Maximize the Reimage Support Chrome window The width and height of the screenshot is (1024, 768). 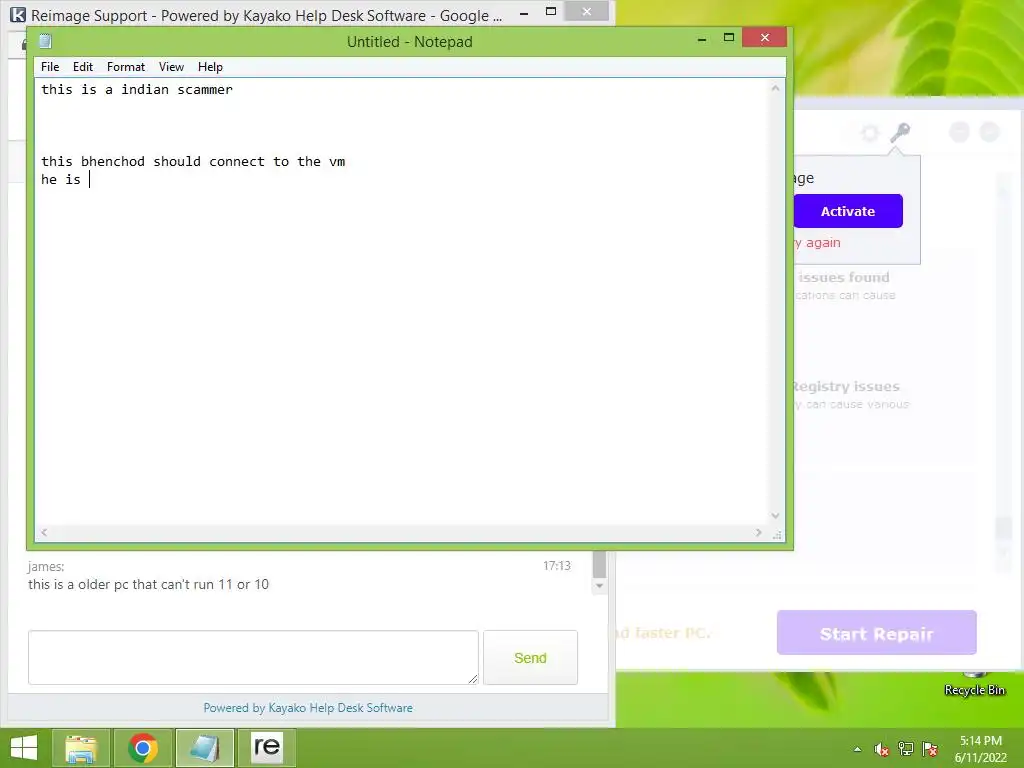click(x=551, y=11)
